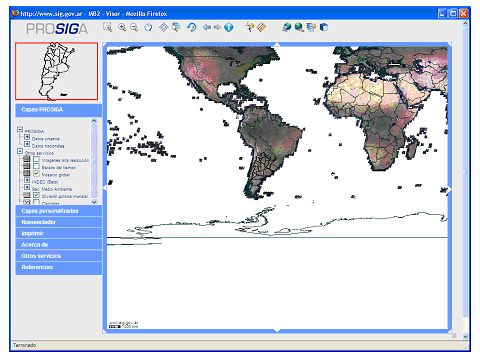Click the blue cube icon at toolbar end
The width and height of the screenshot is (480, 360).
click(324, 27)
